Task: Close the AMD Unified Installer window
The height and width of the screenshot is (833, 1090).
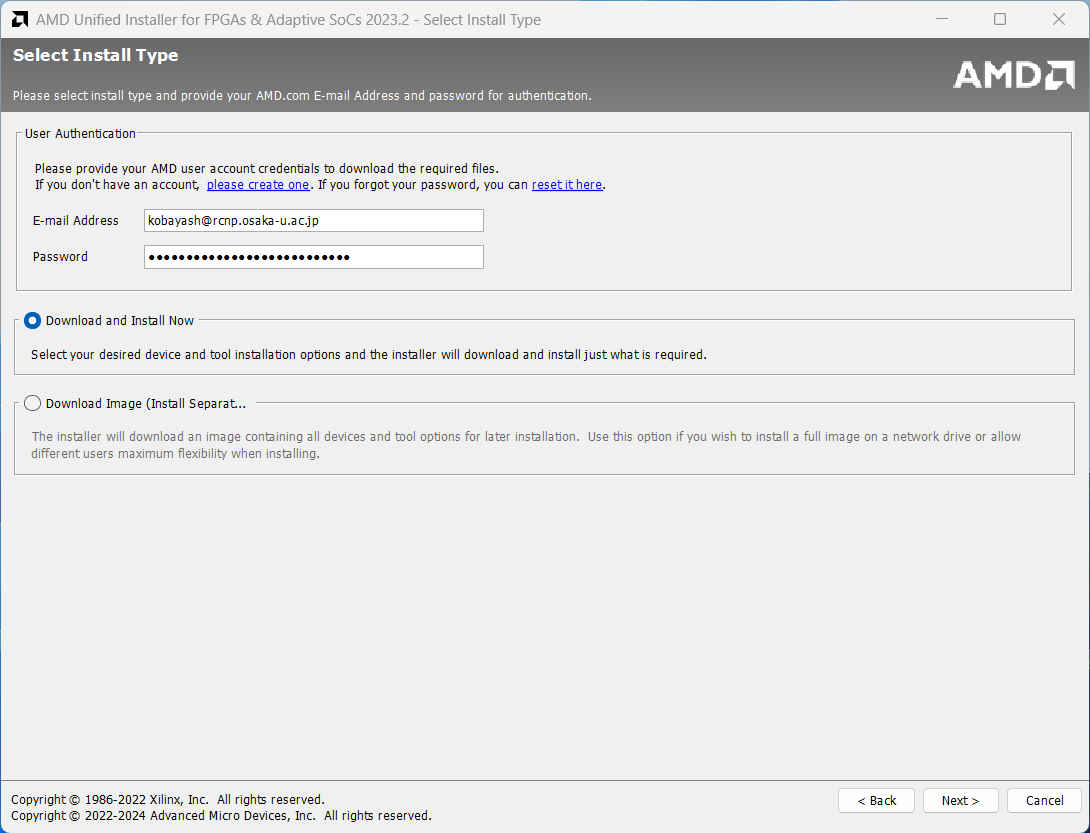Action: pyautogui.click(x=1059, y=20)
